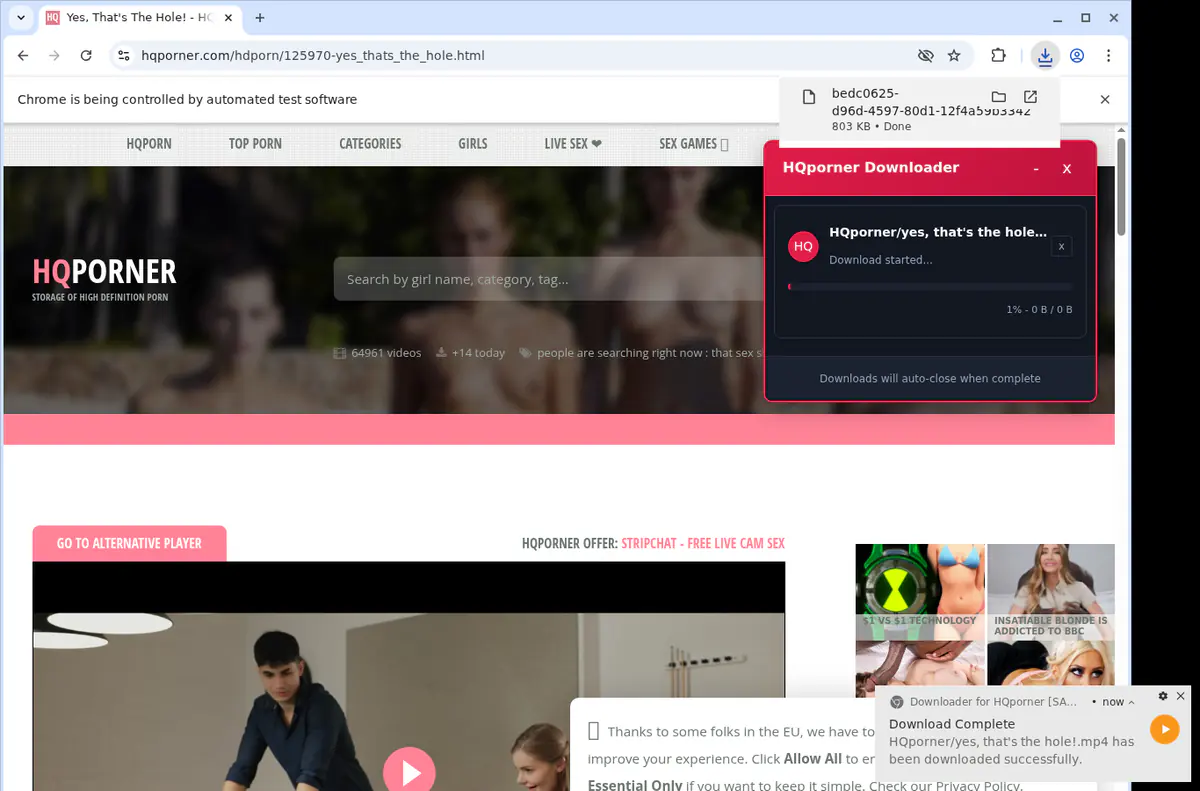This screenshot has width=1200, height=791.
Task: Click the page vertical scrollbar
Action: click(1122, 186)
